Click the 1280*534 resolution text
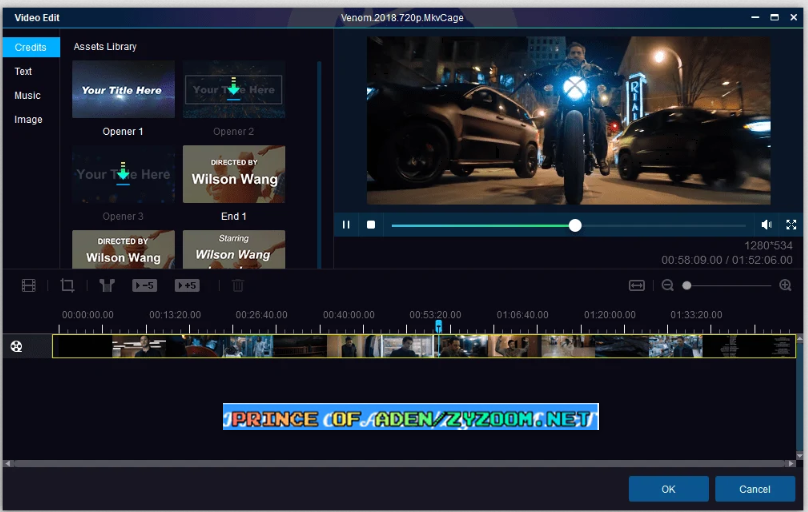The width and height of the screenshot is (808, 512). [x=768, y=246]
